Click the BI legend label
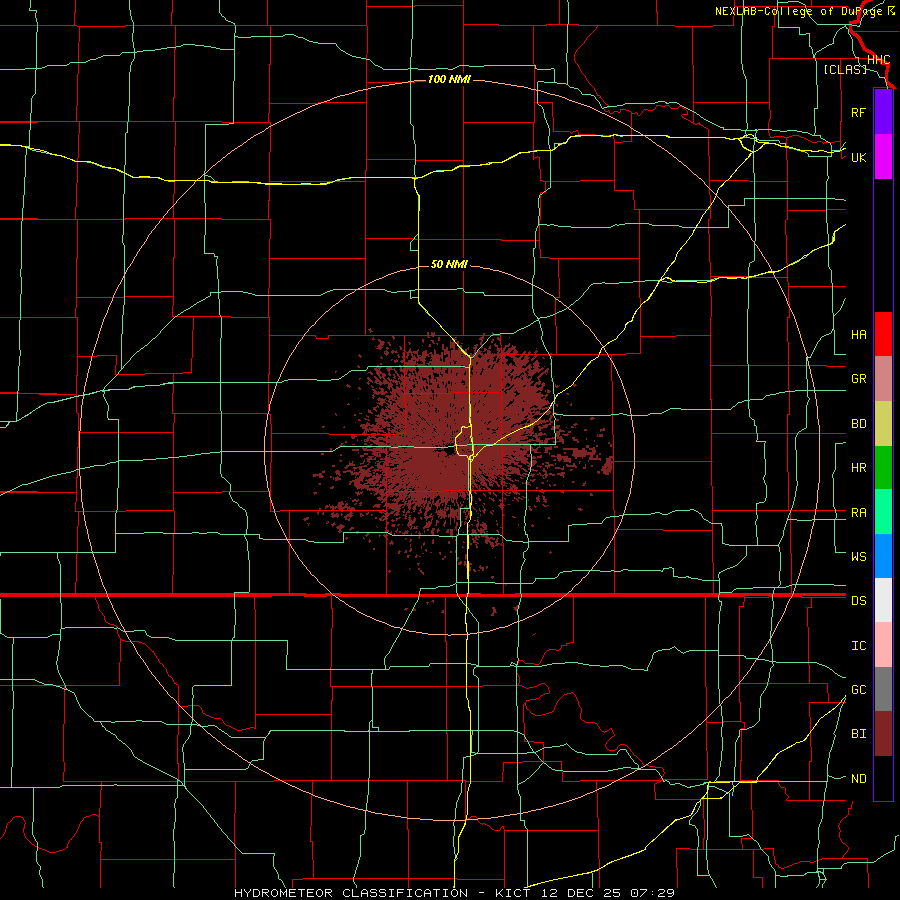Image resolution: width=900 pixels, height=900 pixels. coord(858,734)
